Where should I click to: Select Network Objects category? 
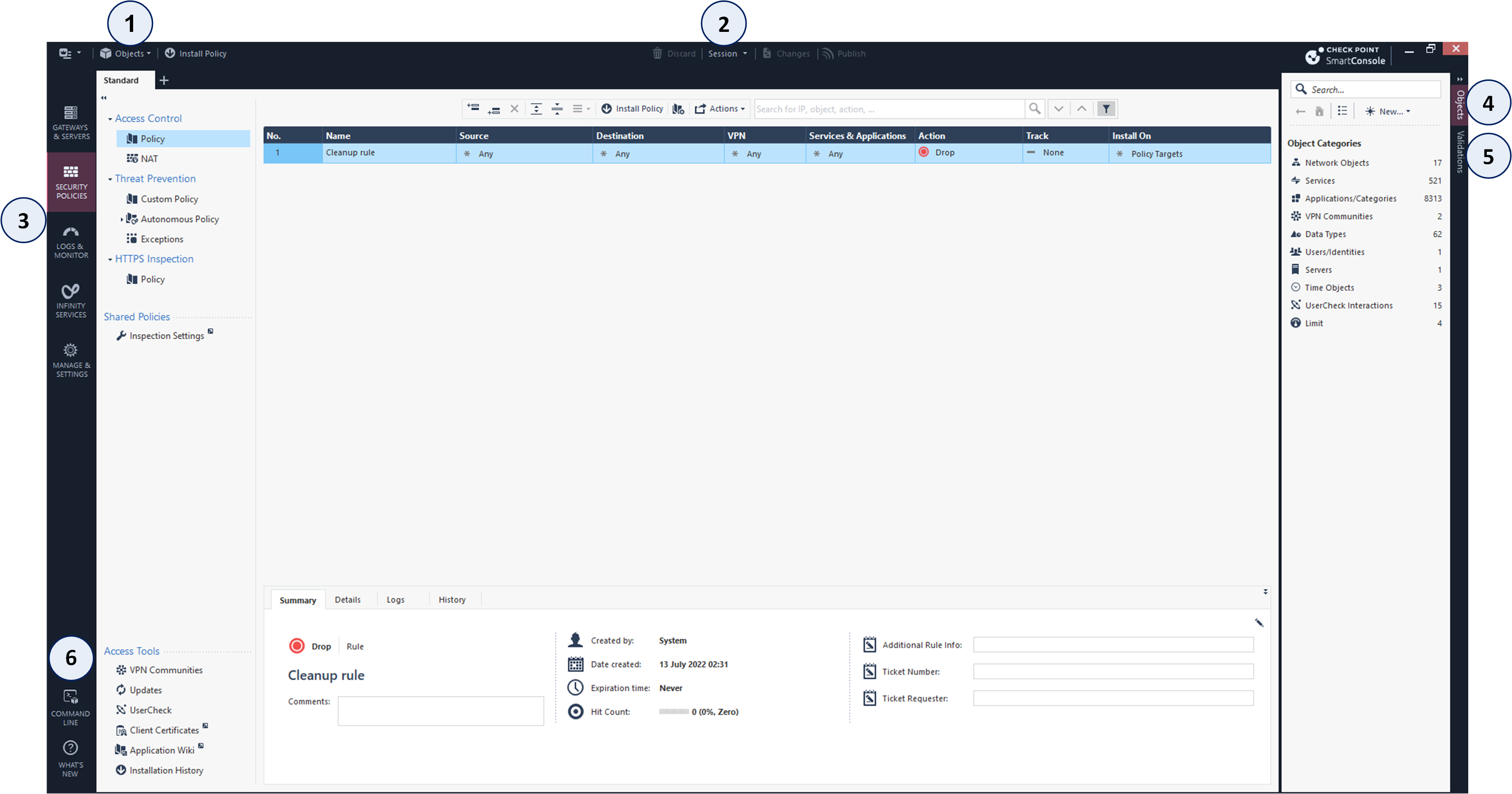coord(1365,163)
